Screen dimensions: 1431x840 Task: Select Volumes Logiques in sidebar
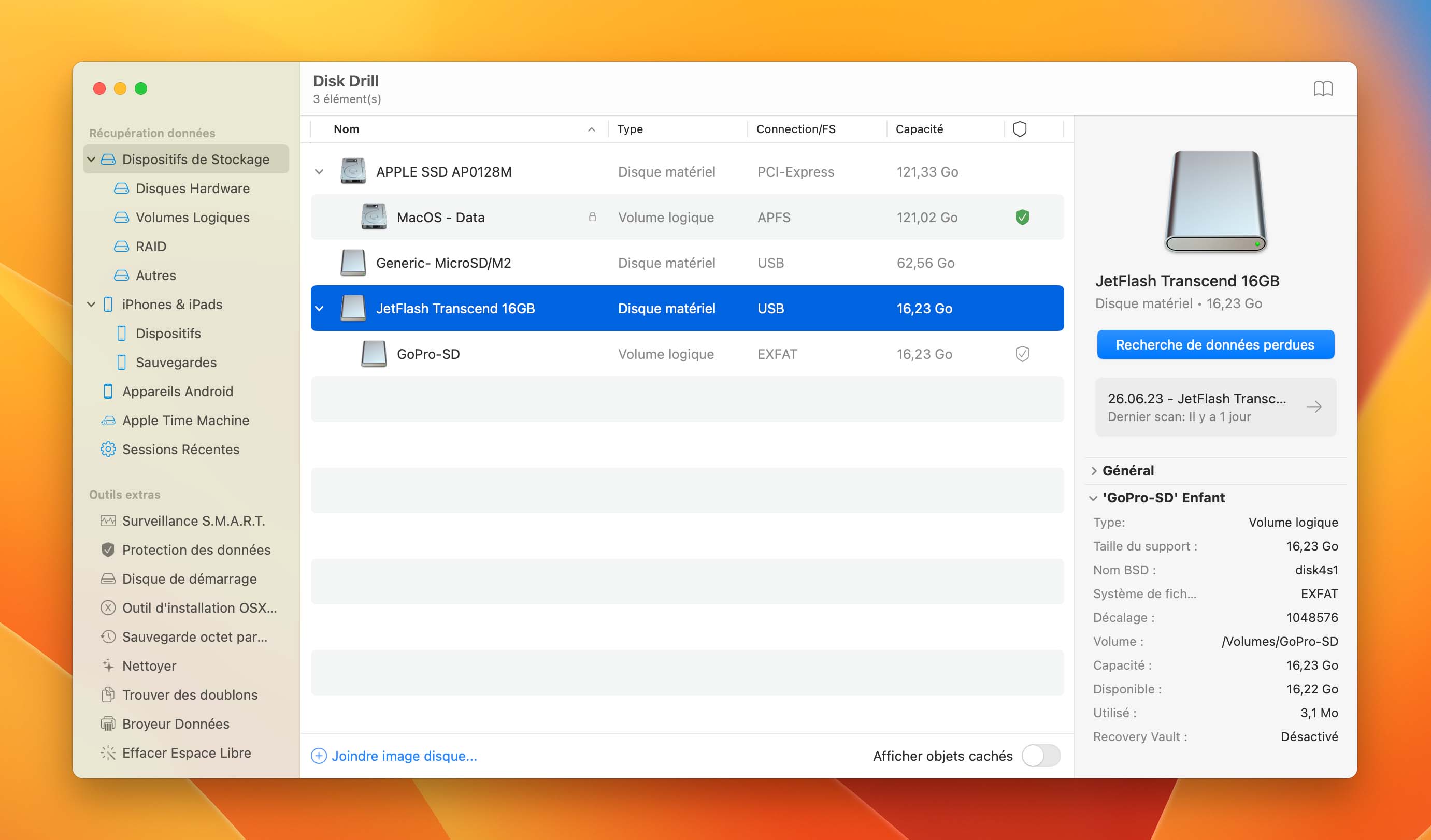click(191, 216)
